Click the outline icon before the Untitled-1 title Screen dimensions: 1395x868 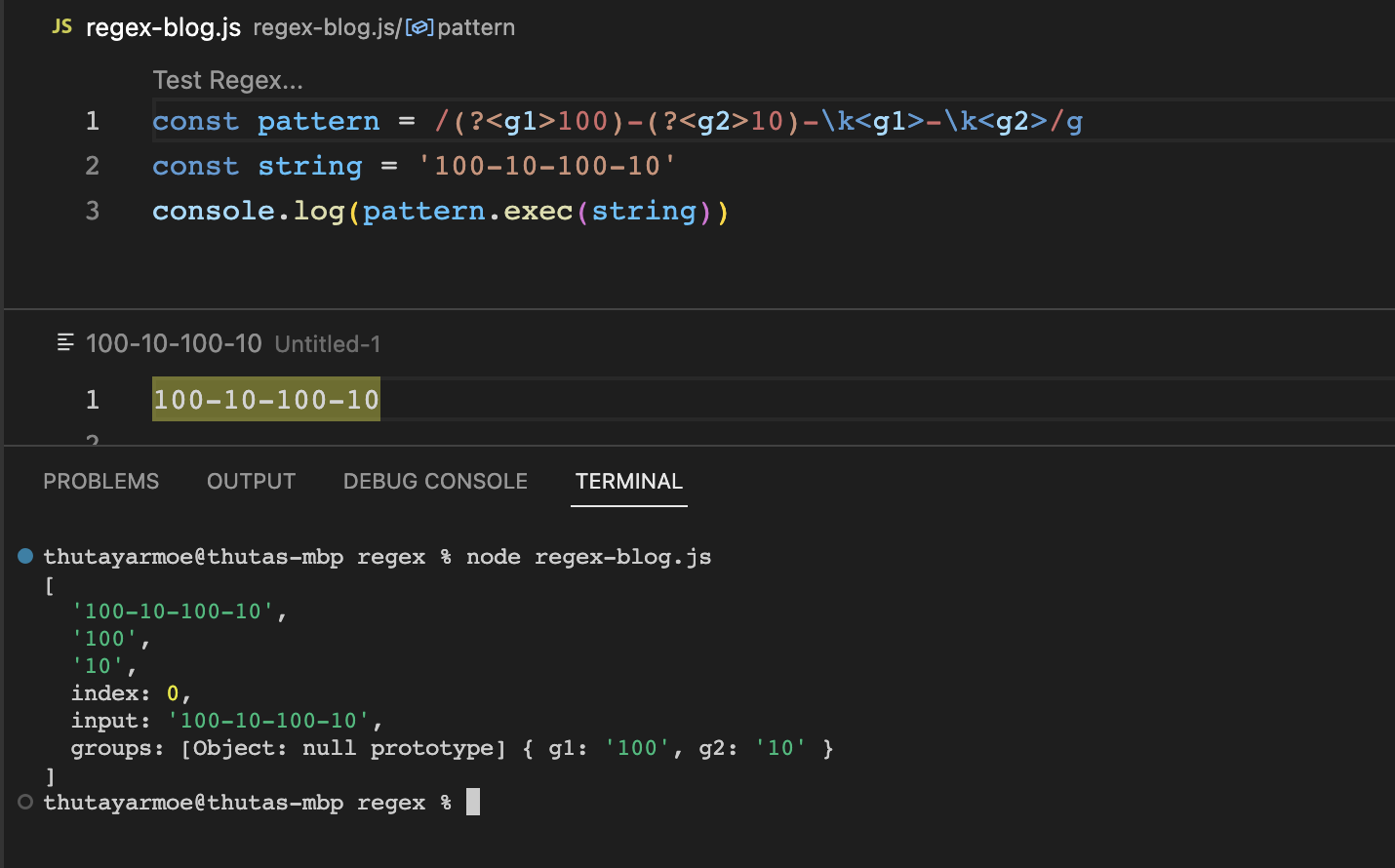[64, 342]
